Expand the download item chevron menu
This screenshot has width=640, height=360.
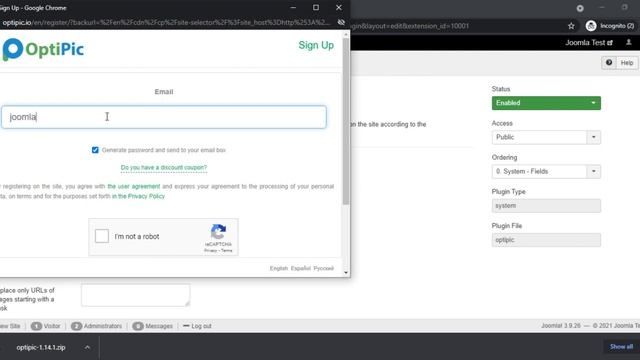tap(87, 347)
